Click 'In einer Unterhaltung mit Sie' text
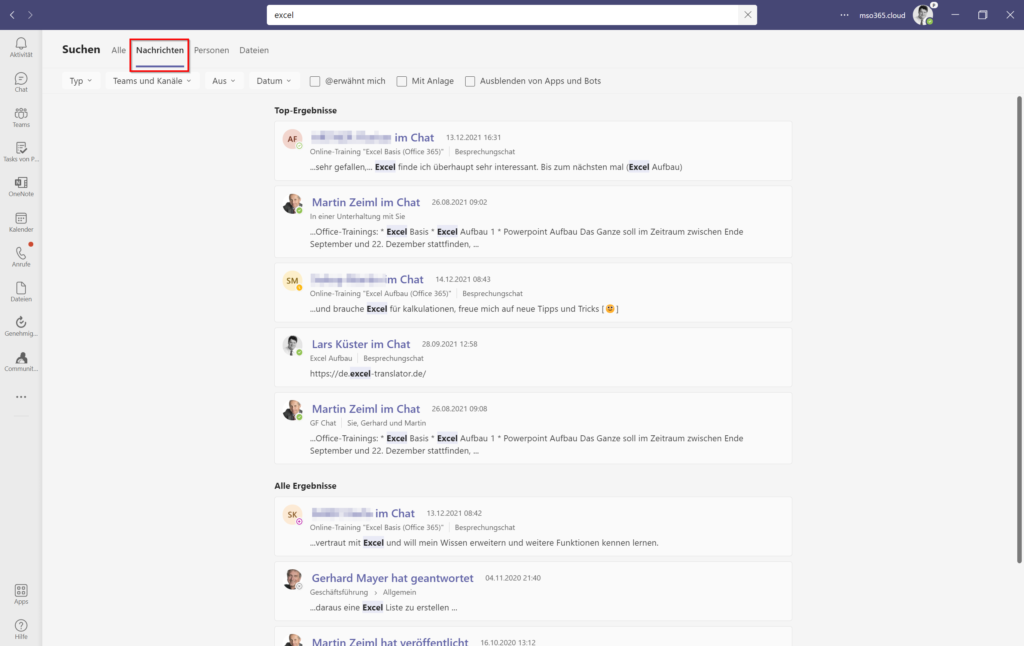 (x=357, y=216)
